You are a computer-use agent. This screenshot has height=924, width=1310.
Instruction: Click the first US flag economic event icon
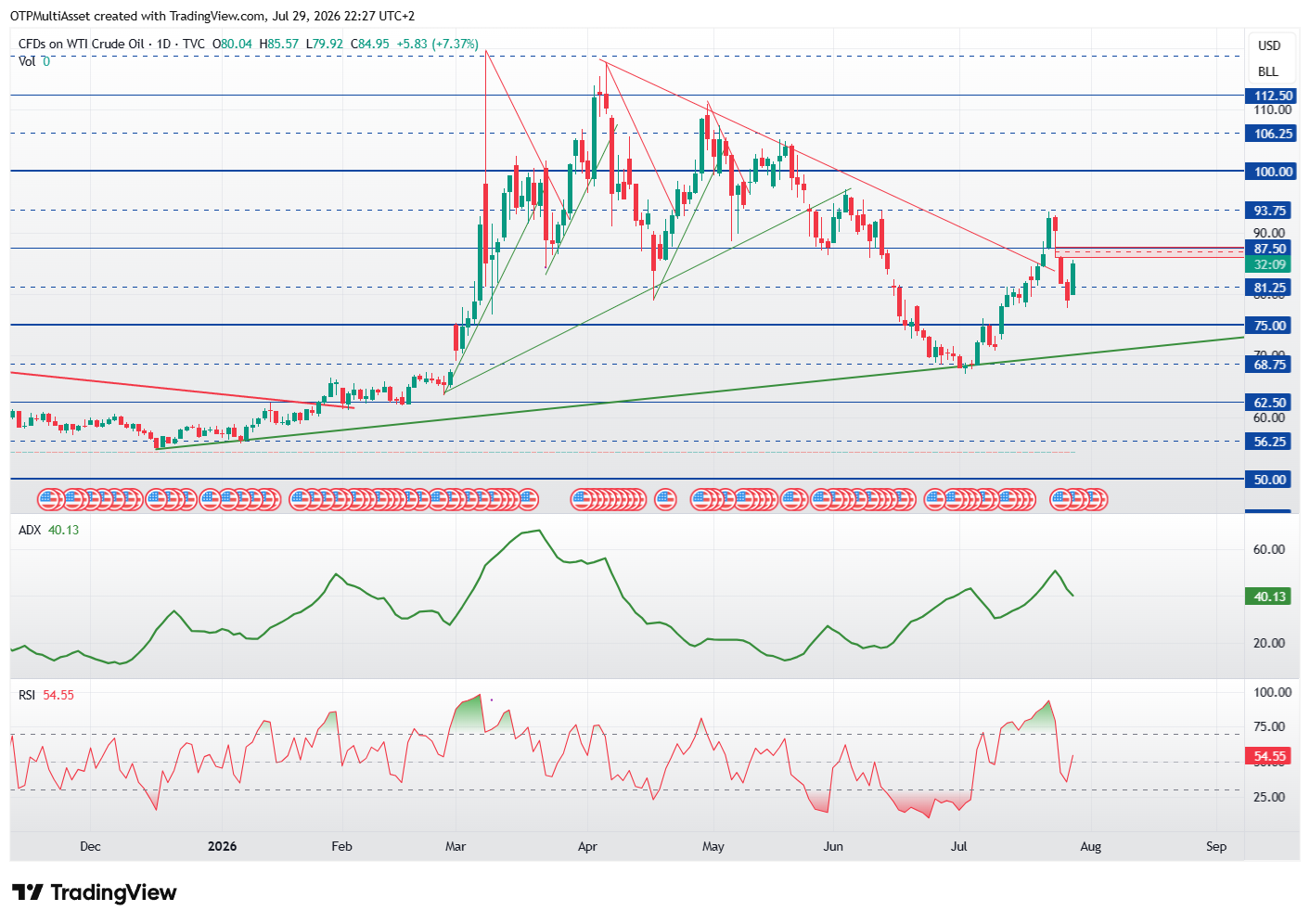(x=48, y=500)
